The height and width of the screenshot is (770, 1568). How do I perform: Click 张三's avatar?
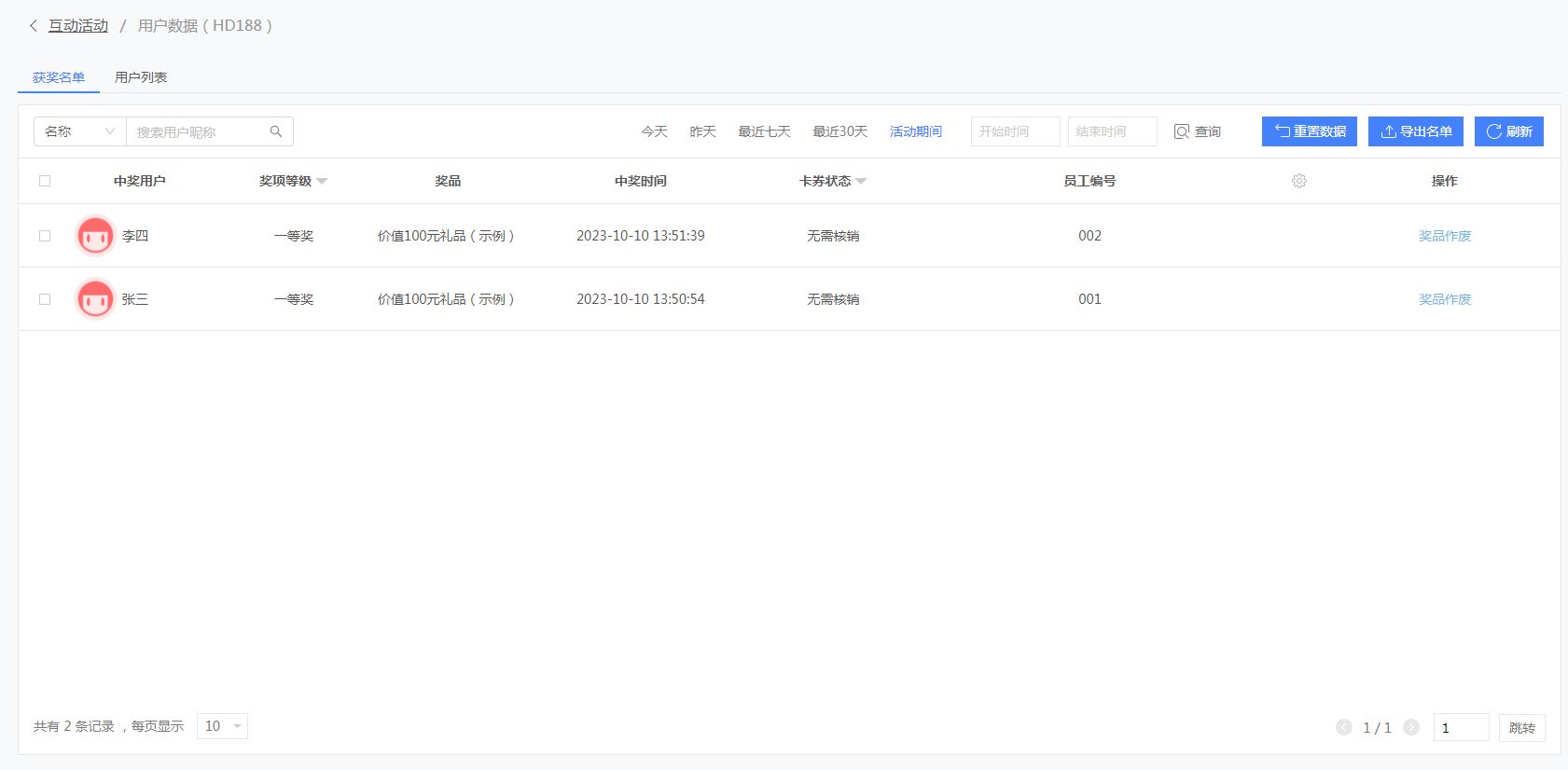pos(95,299)
